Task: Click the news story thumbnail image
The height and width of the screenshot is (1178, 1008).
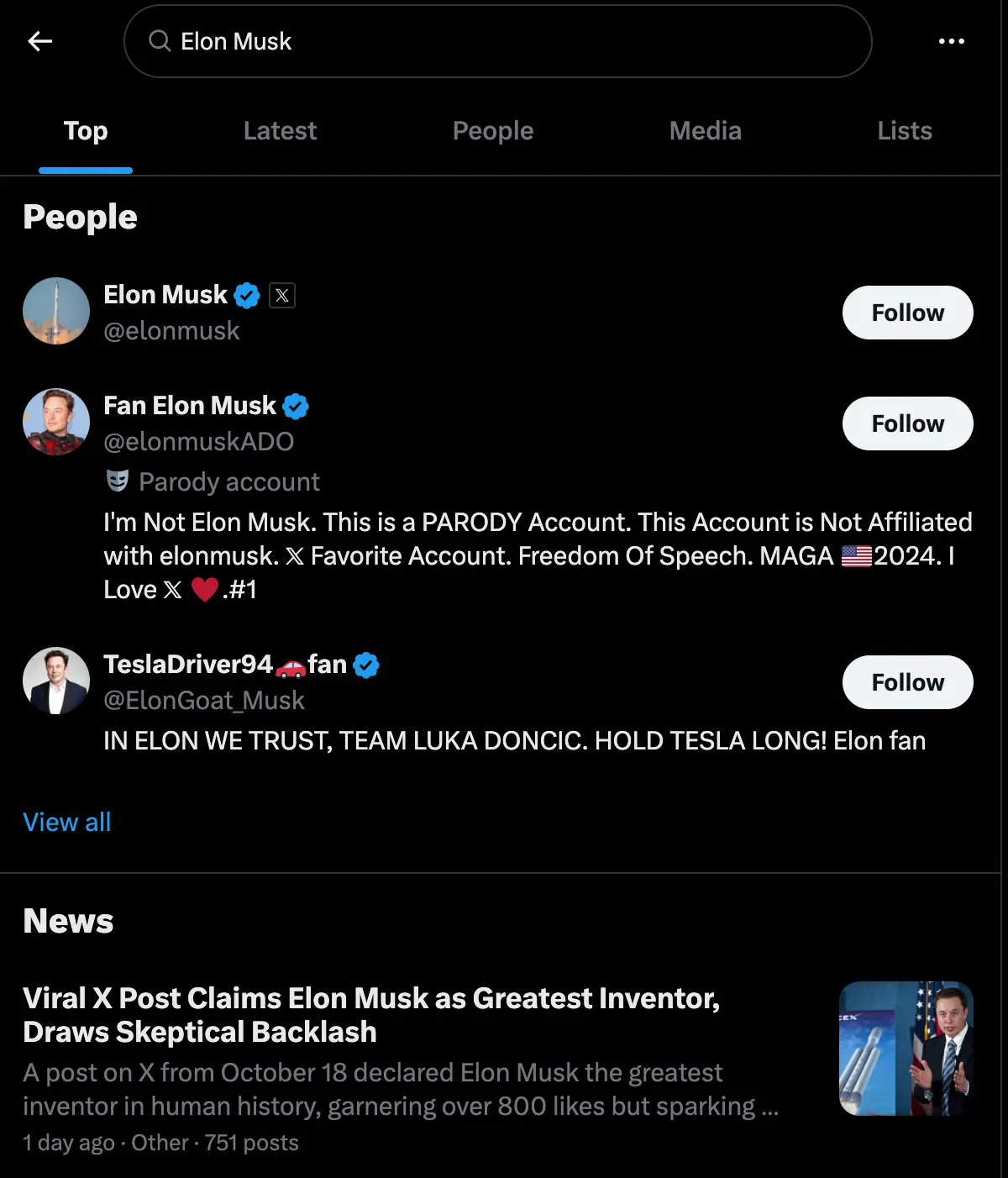Action: [906, 1049]
